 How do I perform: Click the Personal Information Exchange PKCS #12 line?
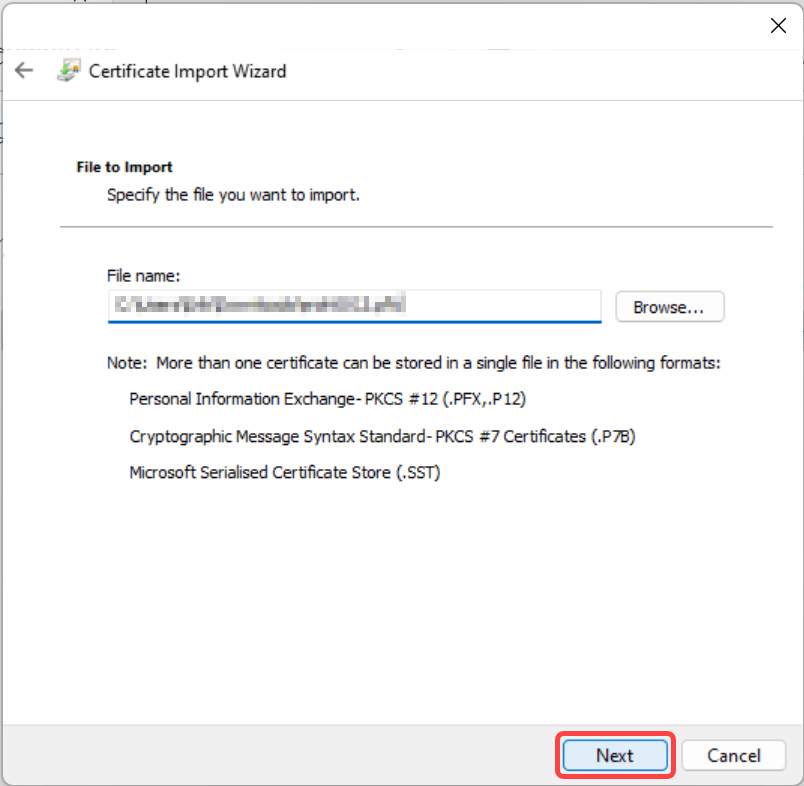point(328,399)
